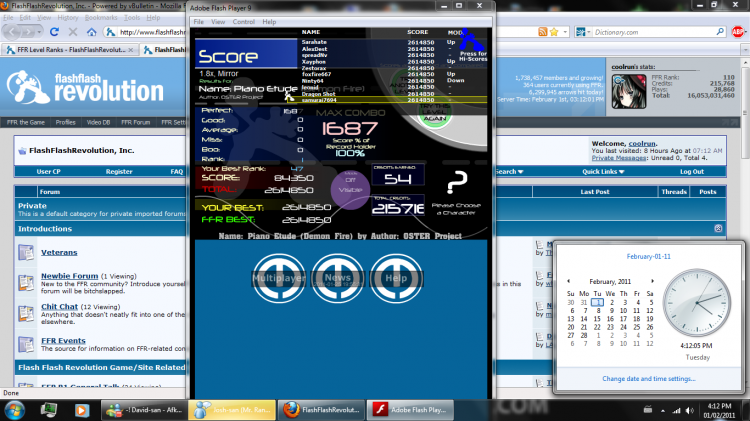Click the News round button
This screenshot has width=750, height=421.
pos(338,278)
